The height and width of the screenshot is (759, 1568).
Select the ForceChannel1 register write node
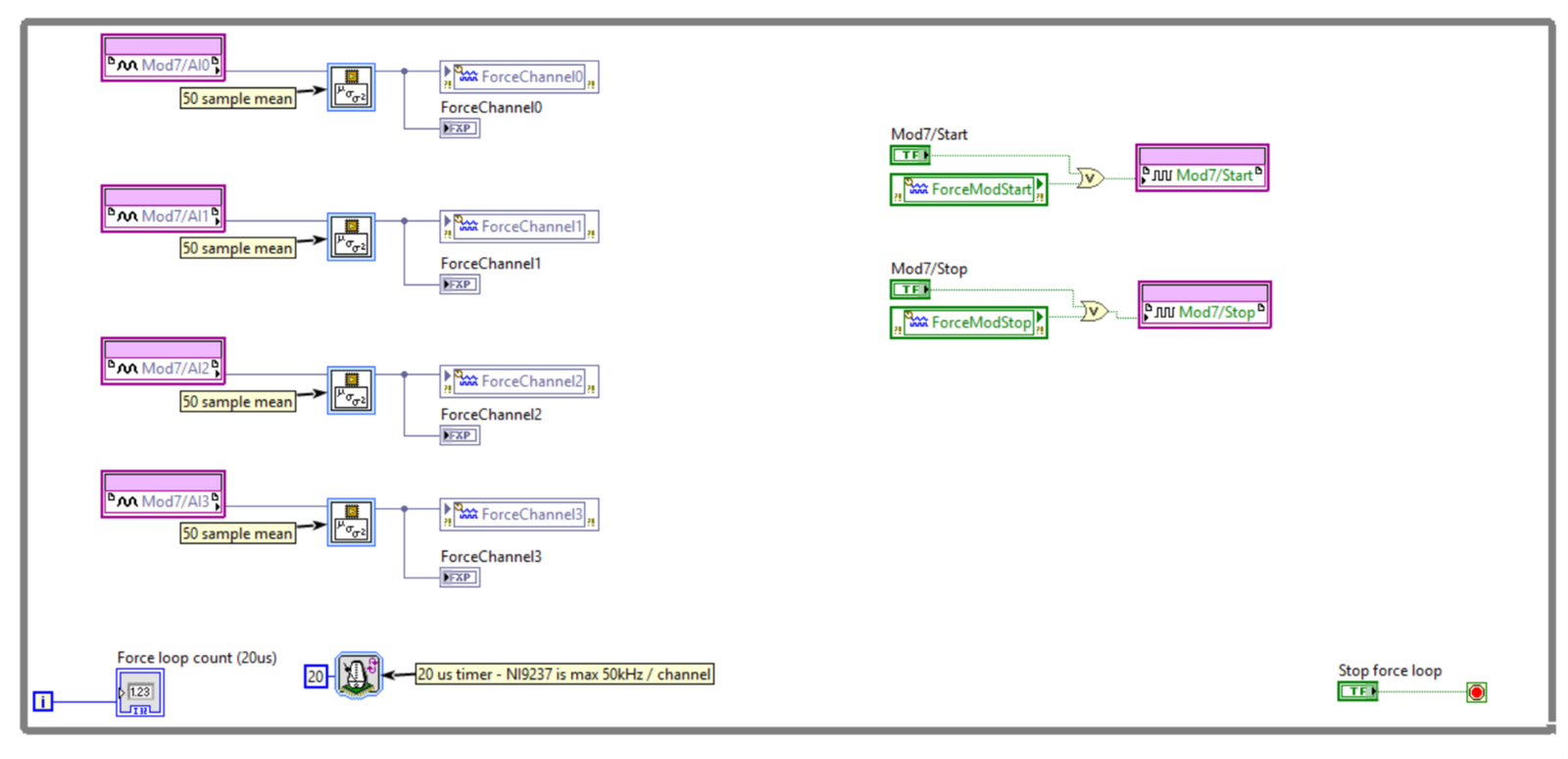519,227
